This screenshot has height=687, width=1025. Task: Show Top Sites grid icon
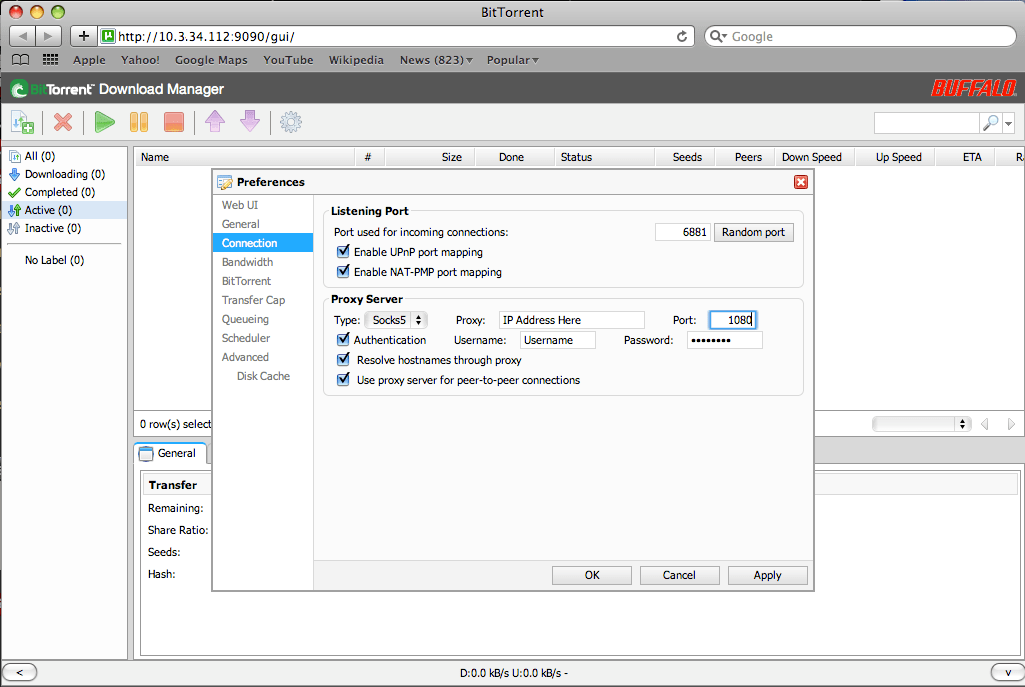coord(50,59)
